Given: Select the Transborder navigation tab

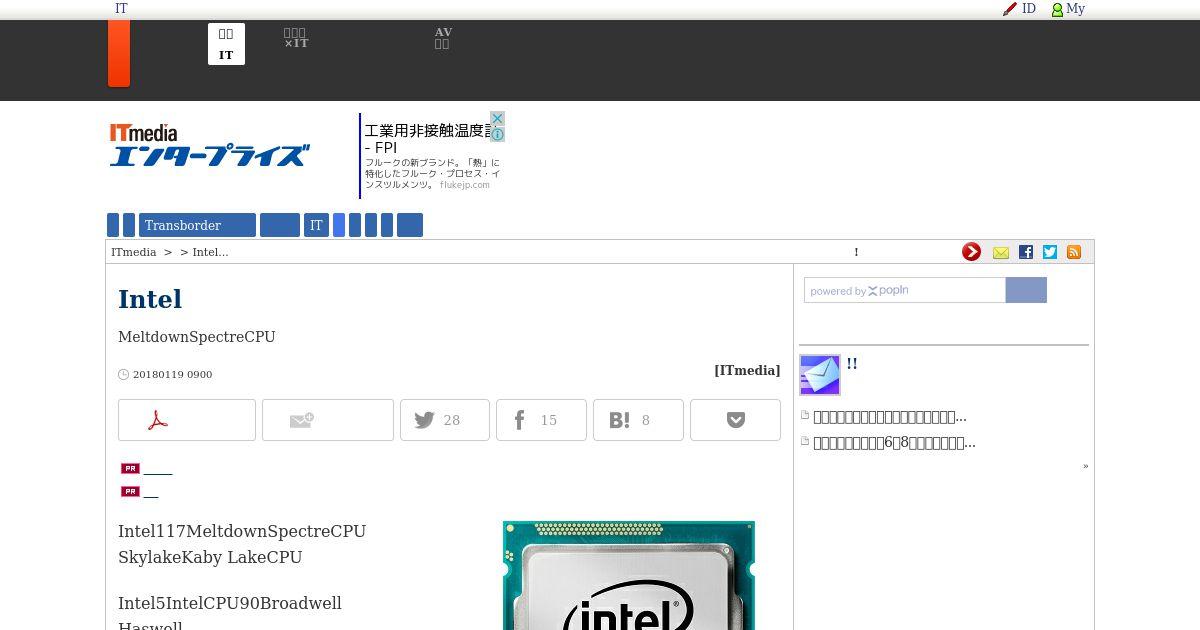Looking at the screenshot, I should [197, 225].
